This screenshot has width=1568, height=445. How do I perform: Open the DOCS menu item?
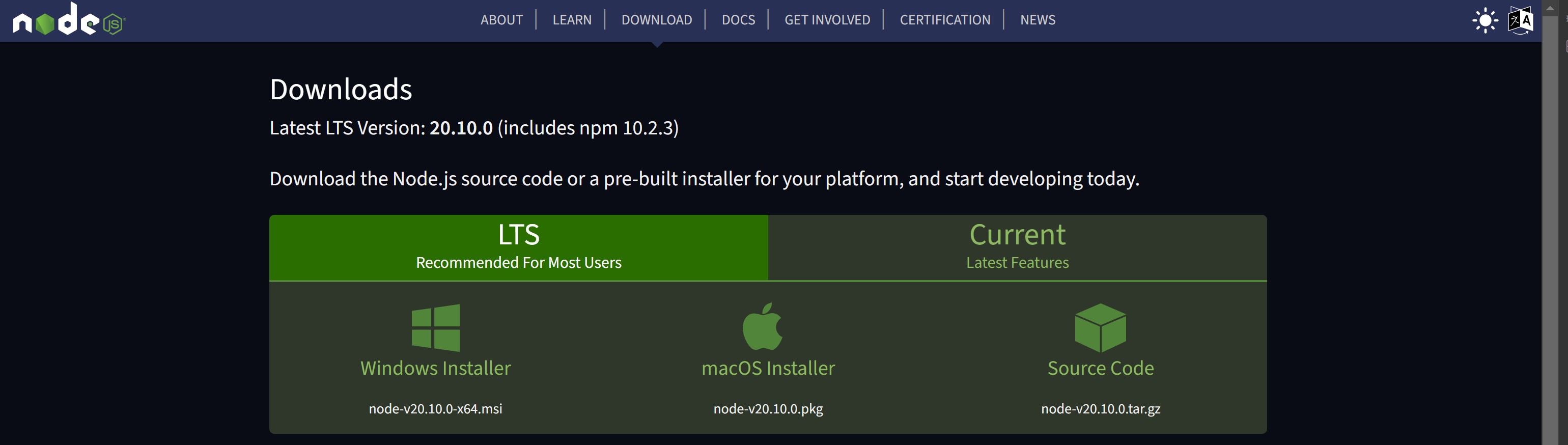pos(738,19)
